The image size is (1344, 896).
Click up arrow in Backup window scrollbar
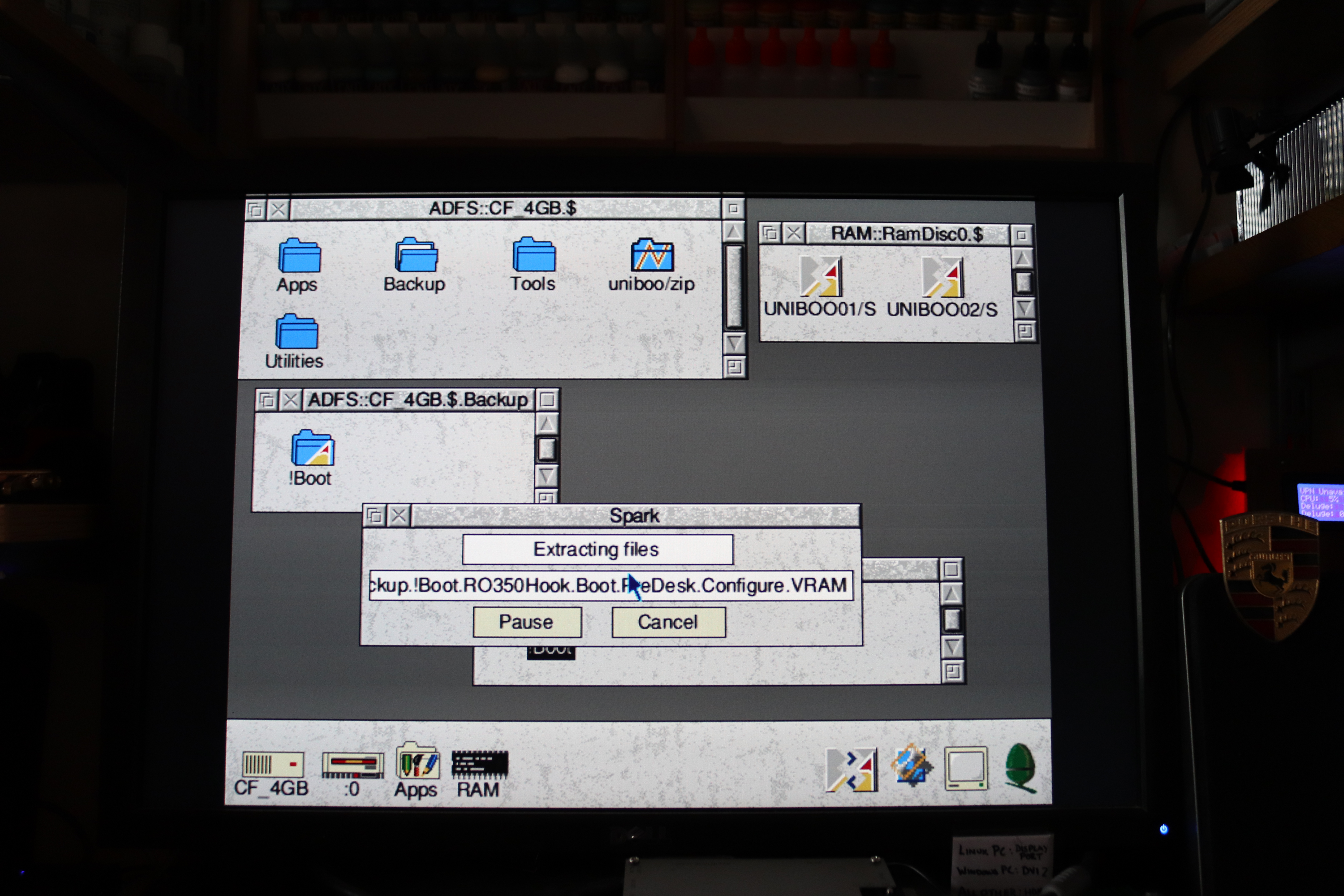(x=547, y=424)
